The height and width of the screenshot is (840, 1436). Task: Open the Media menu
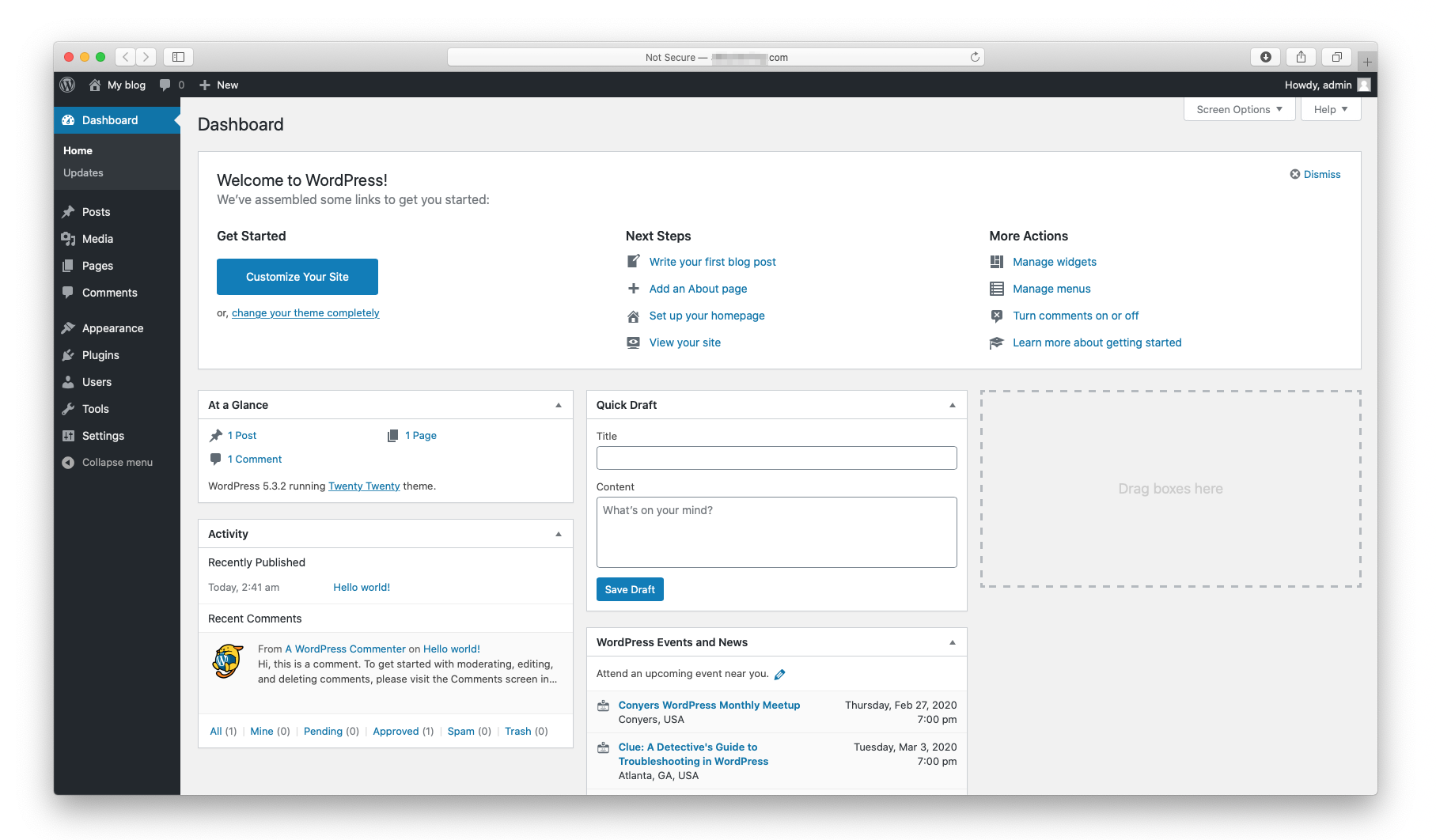117,239
